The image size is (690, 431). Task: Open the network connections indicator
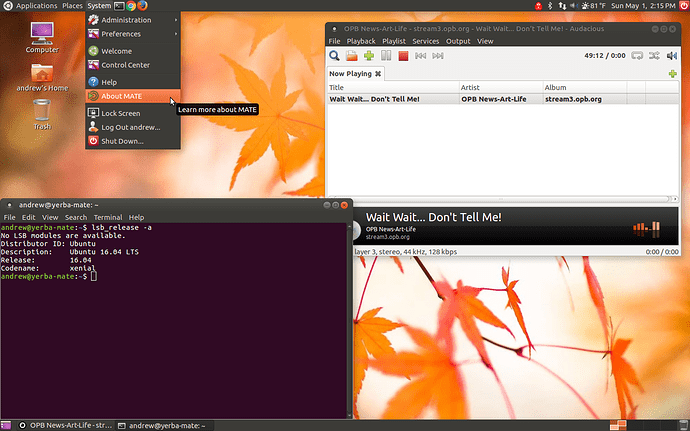point(562,6)
